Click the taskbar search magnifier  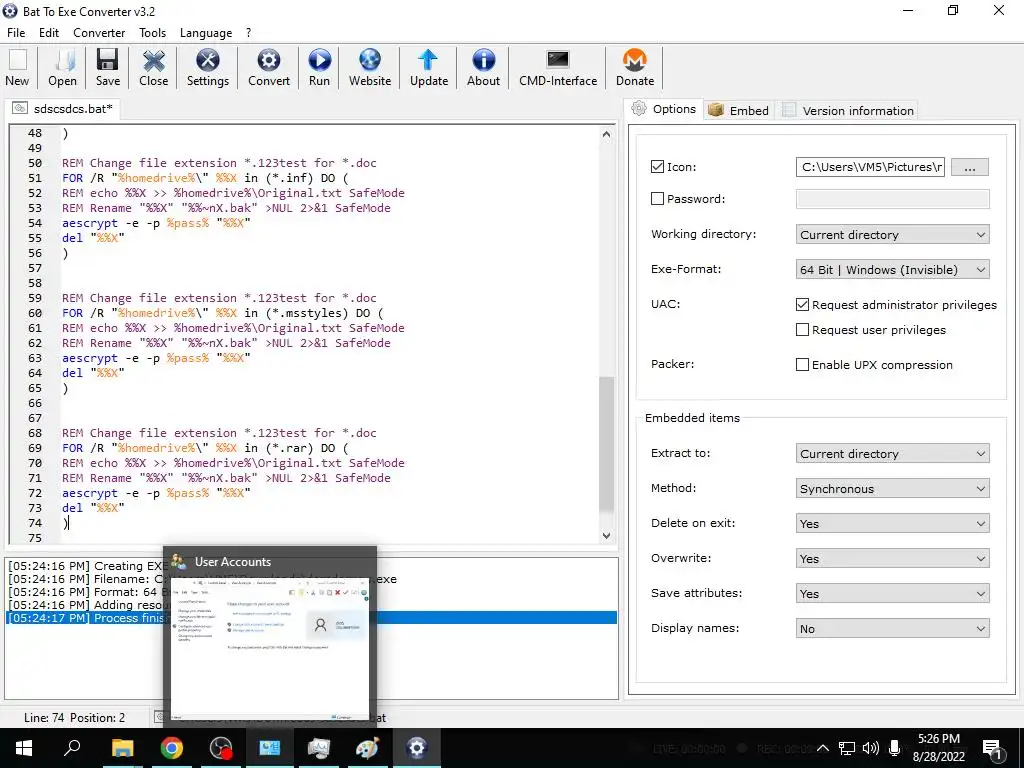click(72, 748)
